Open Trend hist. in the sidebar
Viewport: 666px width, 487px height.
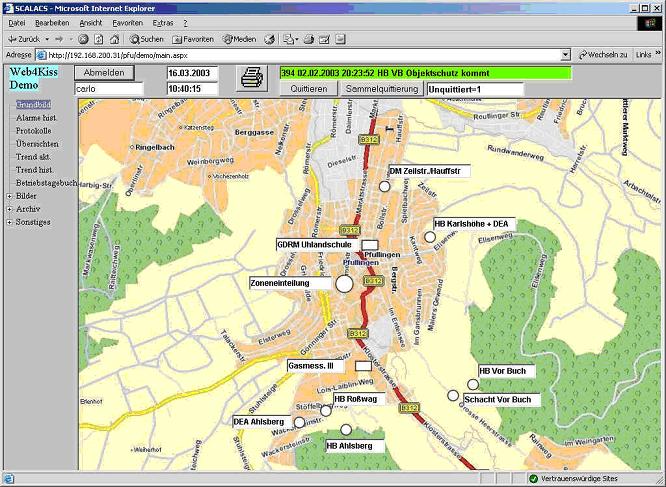coord(34,170)
